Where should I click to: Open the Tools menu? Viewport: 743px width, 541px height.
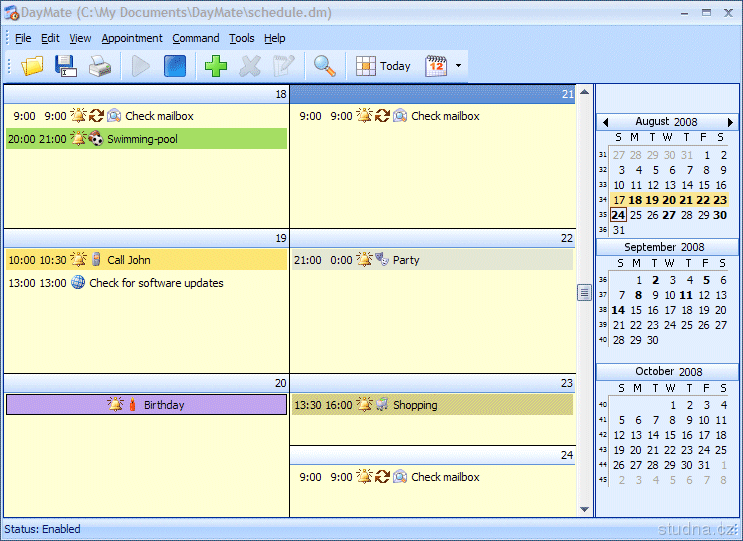pyautogui.click(x=241, y=38)
